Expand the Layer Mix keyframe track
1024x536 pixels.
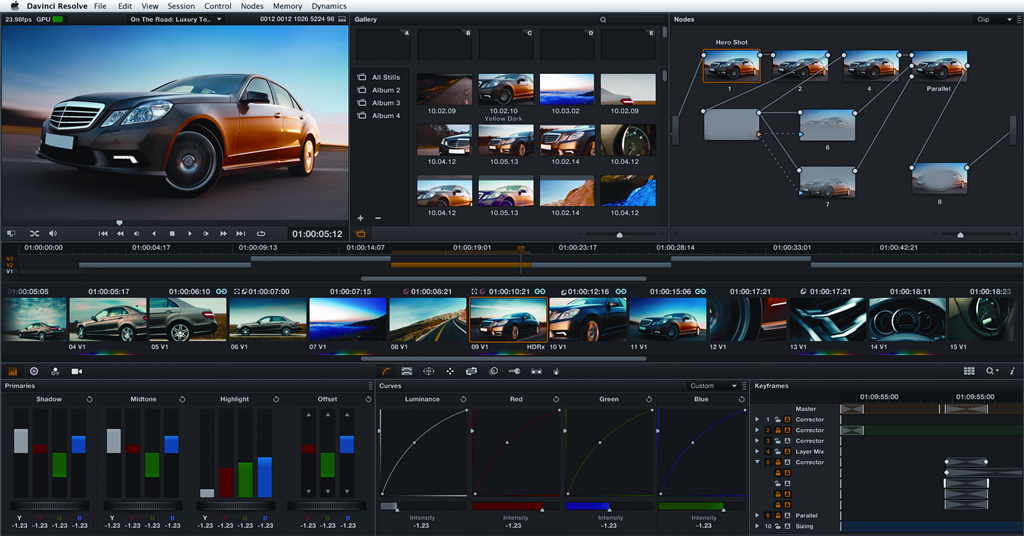click(x=757, y=451)
